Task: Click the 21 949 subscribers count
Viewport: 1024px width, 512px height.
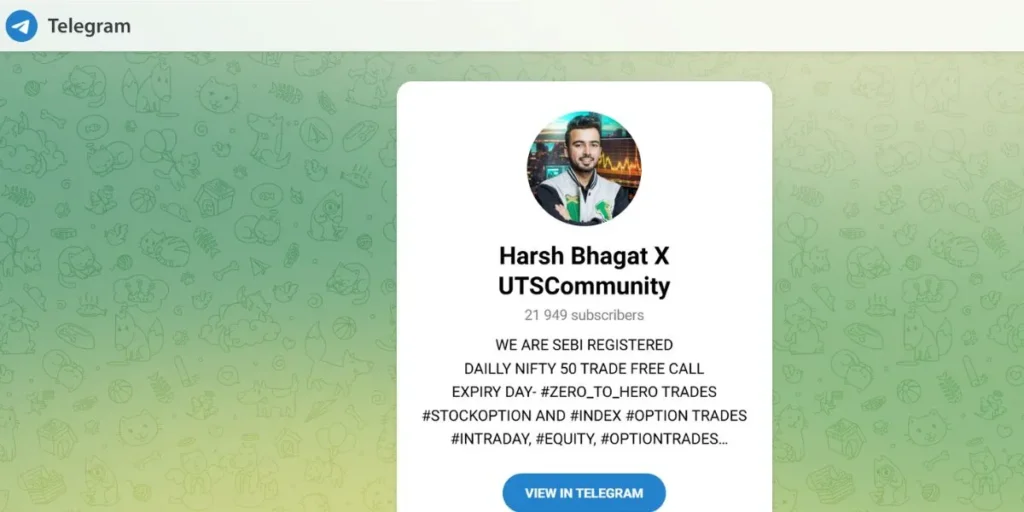Action: (x=584, y=315)
